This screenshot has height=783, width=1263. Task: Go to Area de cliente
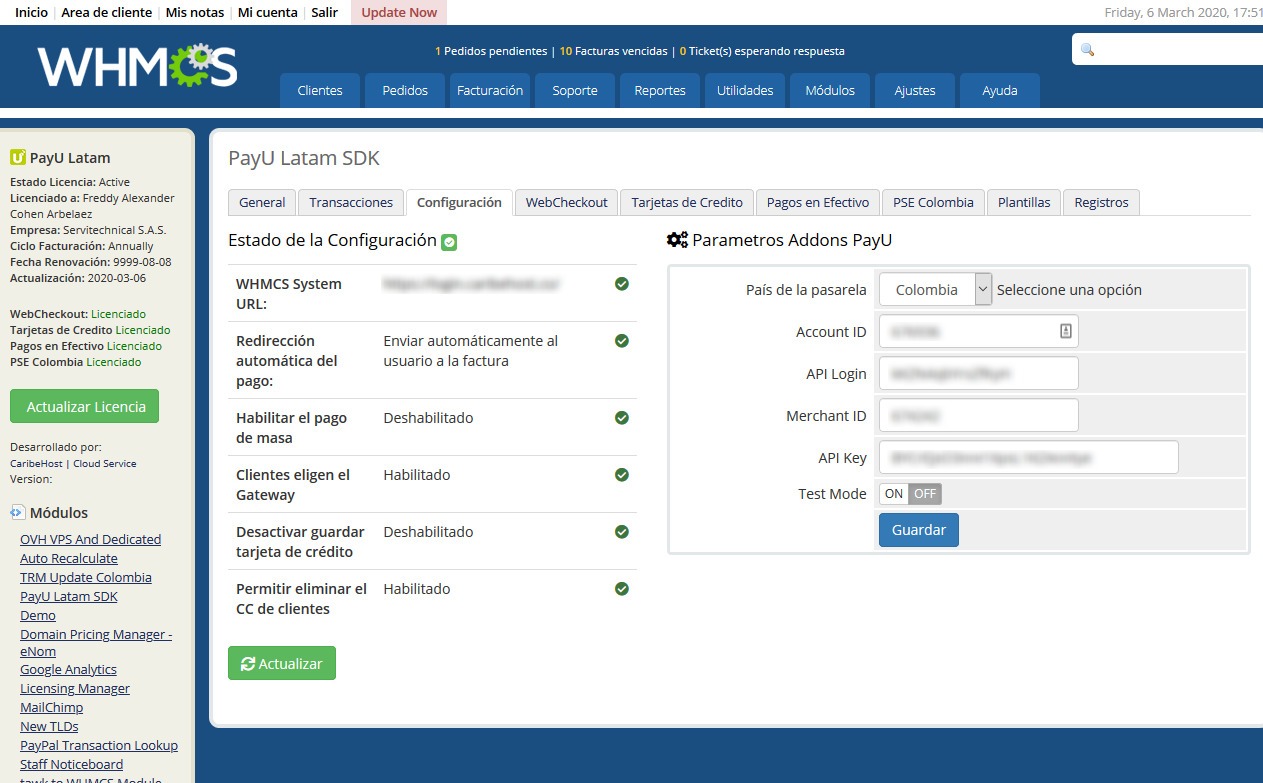(107, 12)
